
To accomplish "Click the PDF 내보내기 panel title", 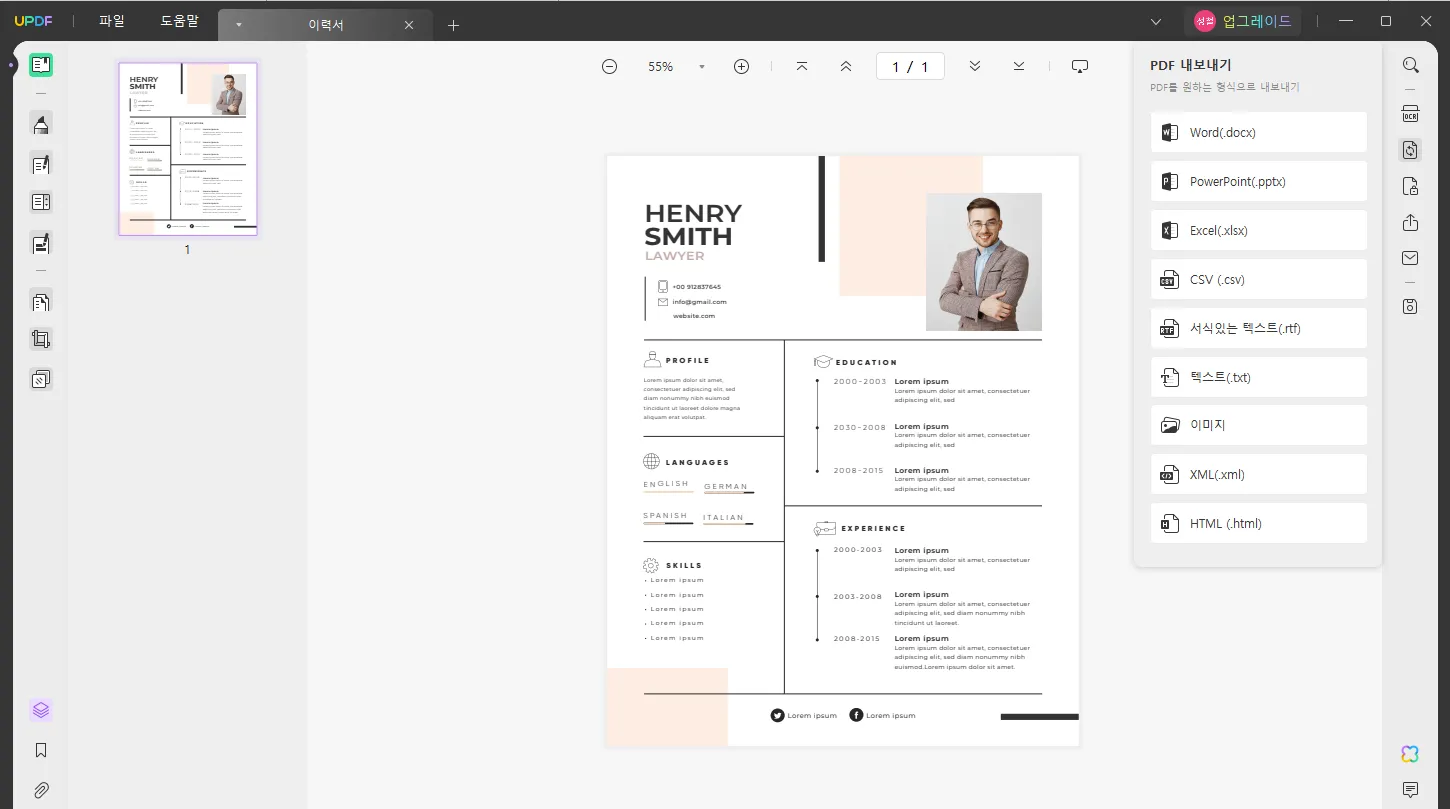I will 1191,65.
